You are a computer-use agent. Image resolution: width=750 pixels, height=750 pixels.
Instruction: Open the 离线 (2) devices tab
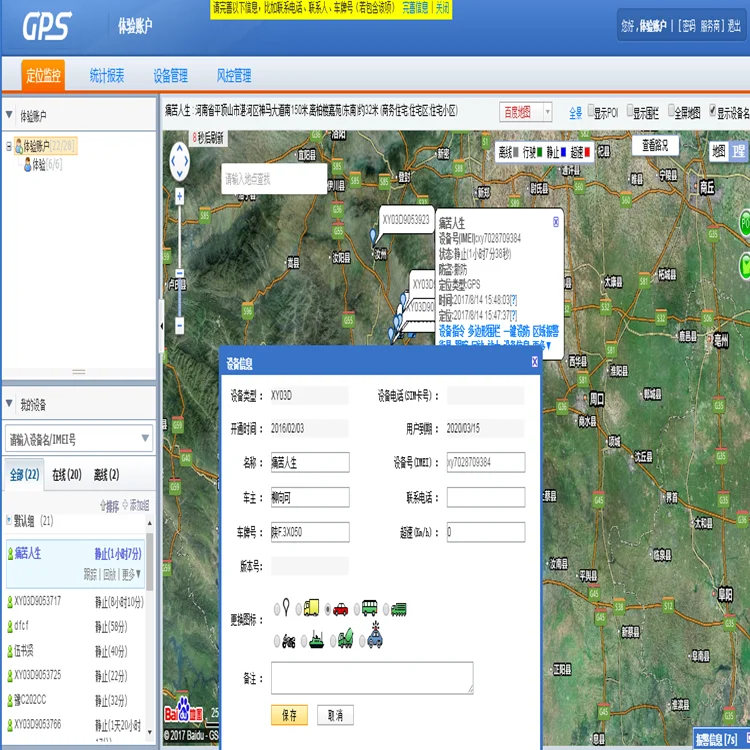(x=106, y=475)
